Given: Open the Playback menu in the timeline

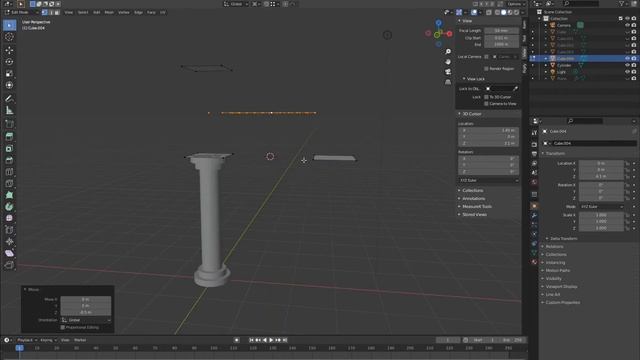Looking at the screenshot, I should click(x=27, y=340).
